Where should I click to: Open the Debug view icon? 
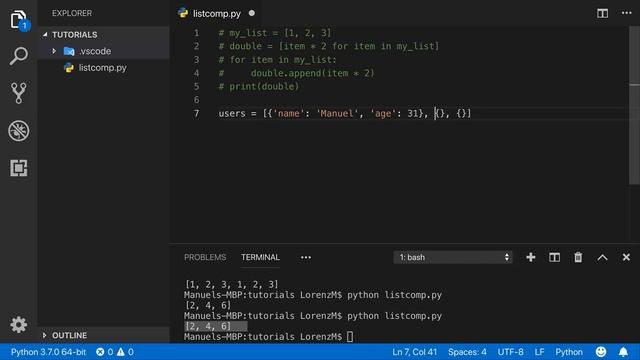[x=19, y=131]
